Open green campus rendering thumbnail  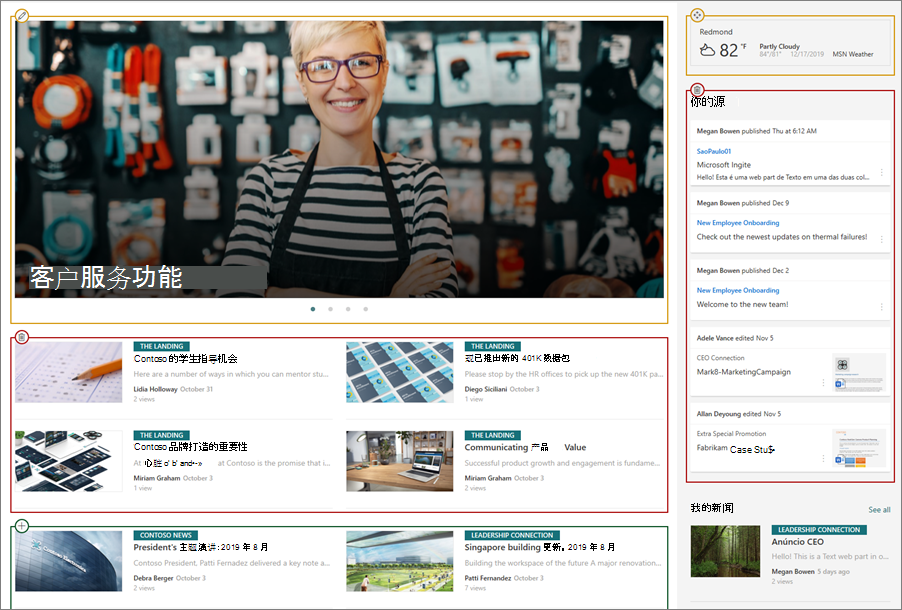(x=399, y=561)
